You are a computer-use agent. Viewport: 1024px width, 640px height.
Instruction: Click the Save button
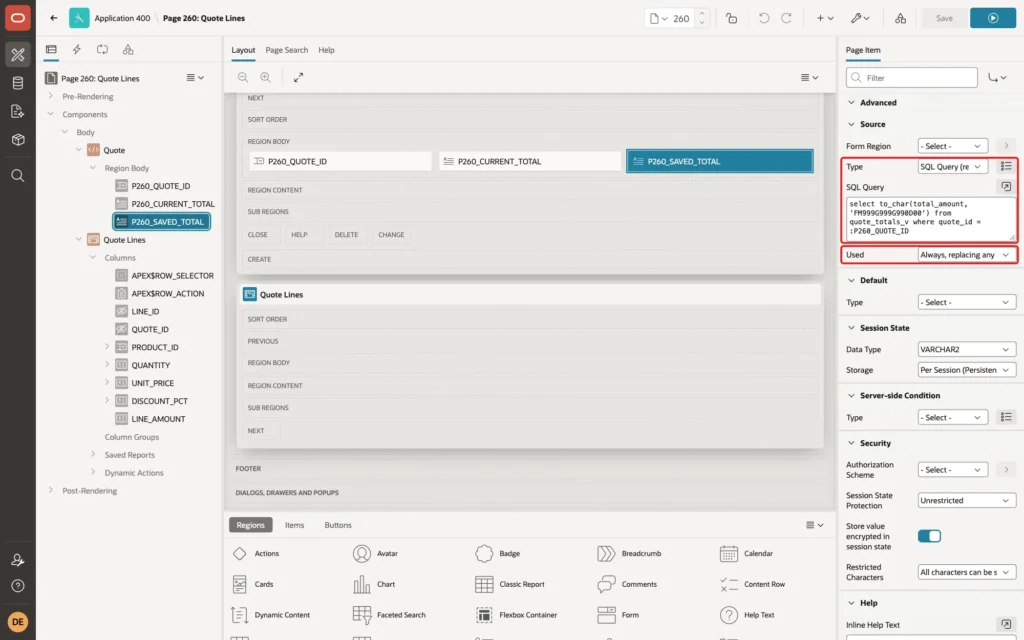click(944, 18)
